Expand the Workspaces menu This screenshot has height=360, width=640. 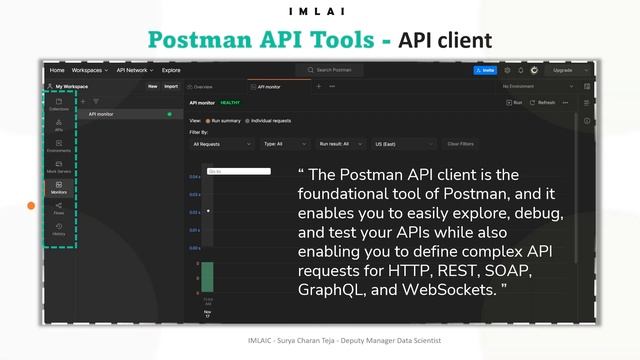[x=90, y=70]
